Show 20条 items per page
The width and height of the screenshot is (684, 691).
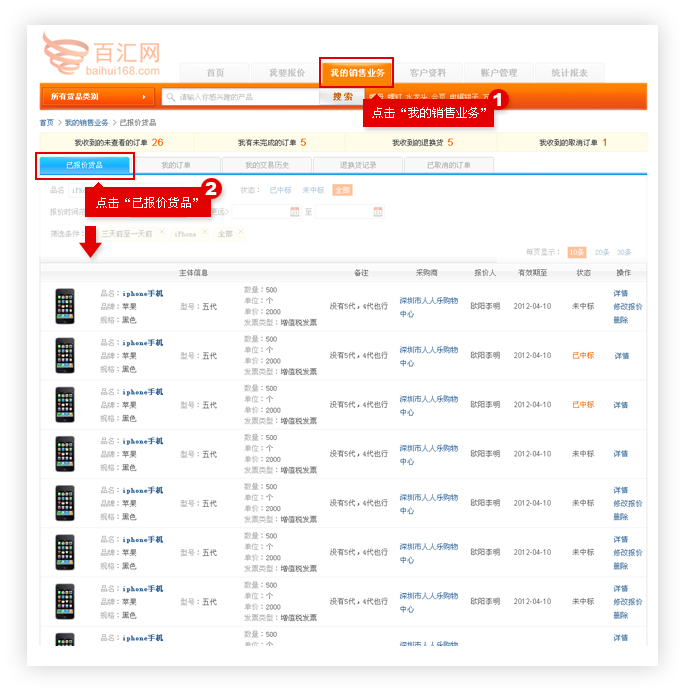[x=602, y=252]
